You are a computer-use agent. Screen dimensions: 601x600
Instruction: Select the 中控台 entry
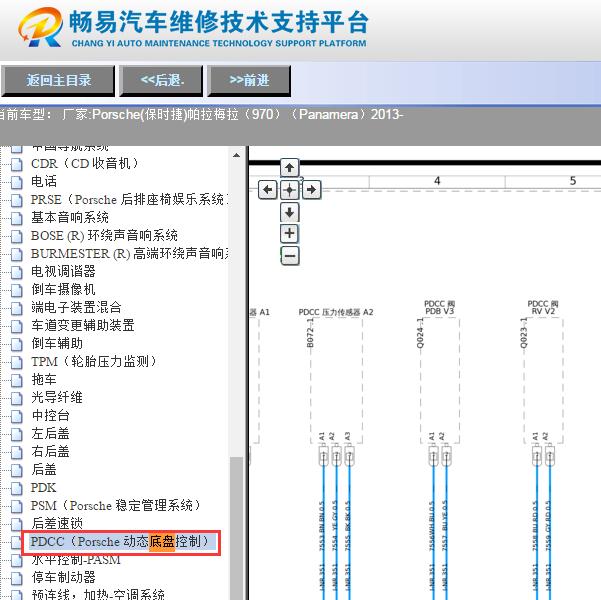(x=50, y=416)
